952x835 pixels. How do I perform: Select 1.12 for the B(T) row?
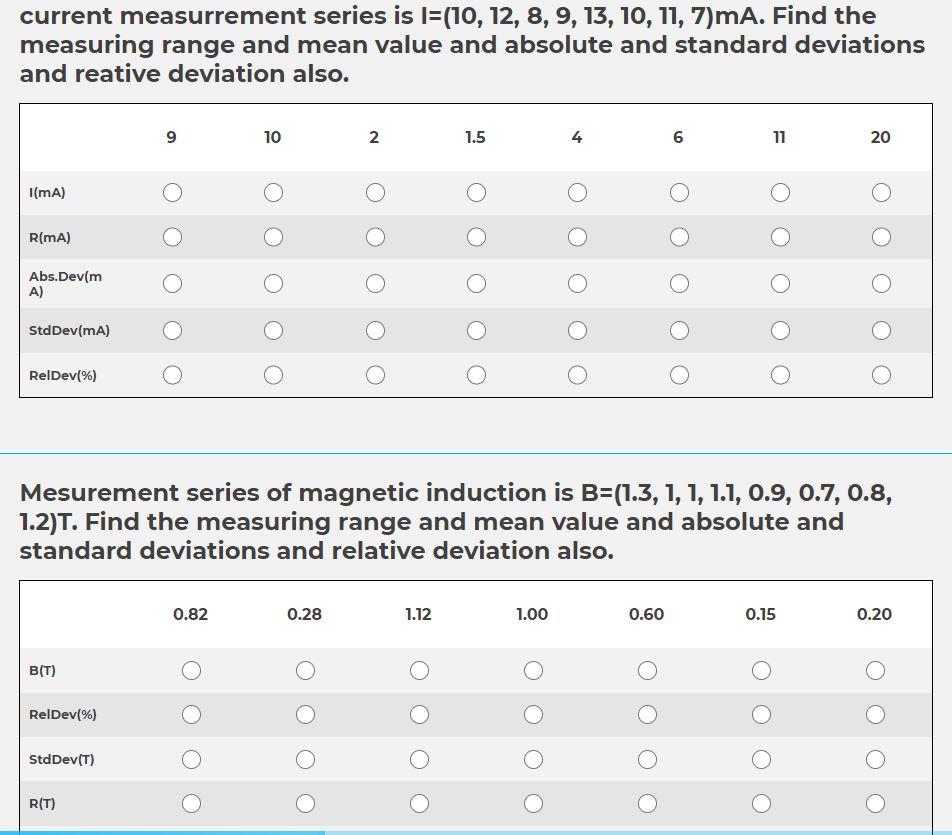pyautogui.click(x=419, y=670)
